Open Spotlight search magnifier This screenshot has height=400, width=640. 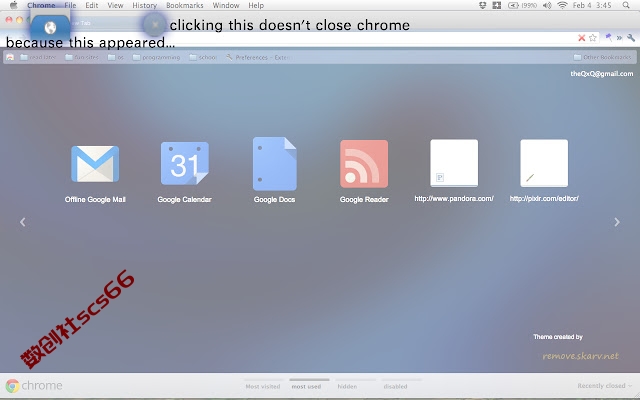click(x=626, y=5)
